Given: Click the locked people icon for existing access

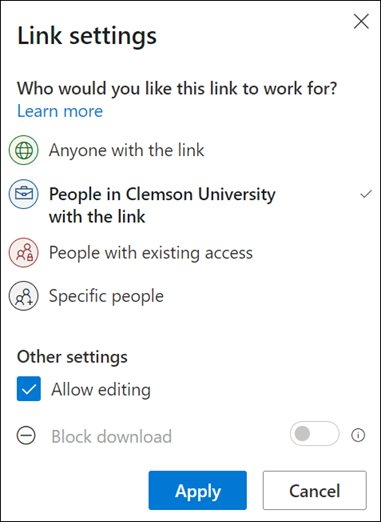Looking at the screenshot, I should tap(23, 252).
